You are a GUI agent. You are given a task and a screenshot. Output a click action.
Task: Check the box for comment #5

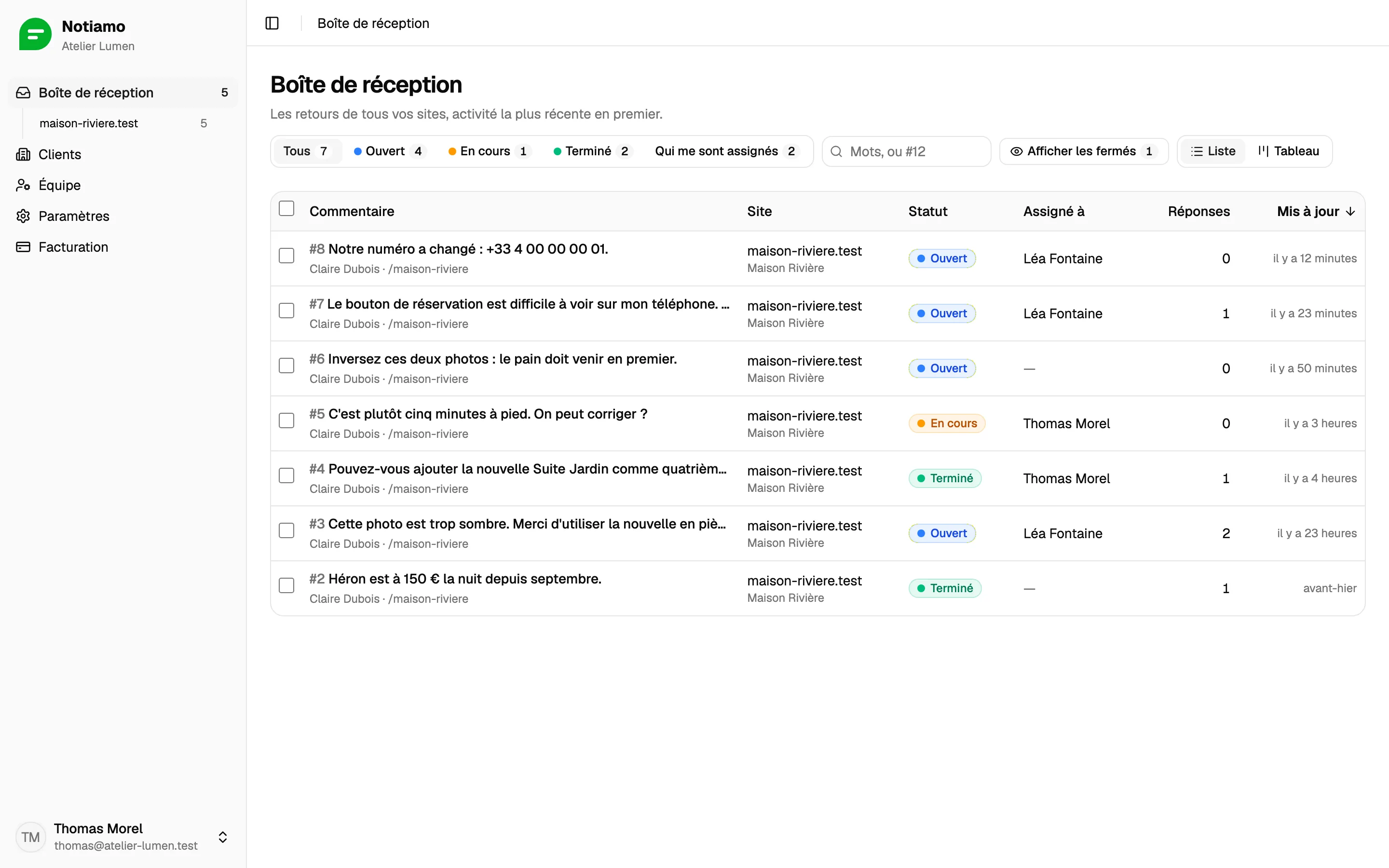point(286,421)
